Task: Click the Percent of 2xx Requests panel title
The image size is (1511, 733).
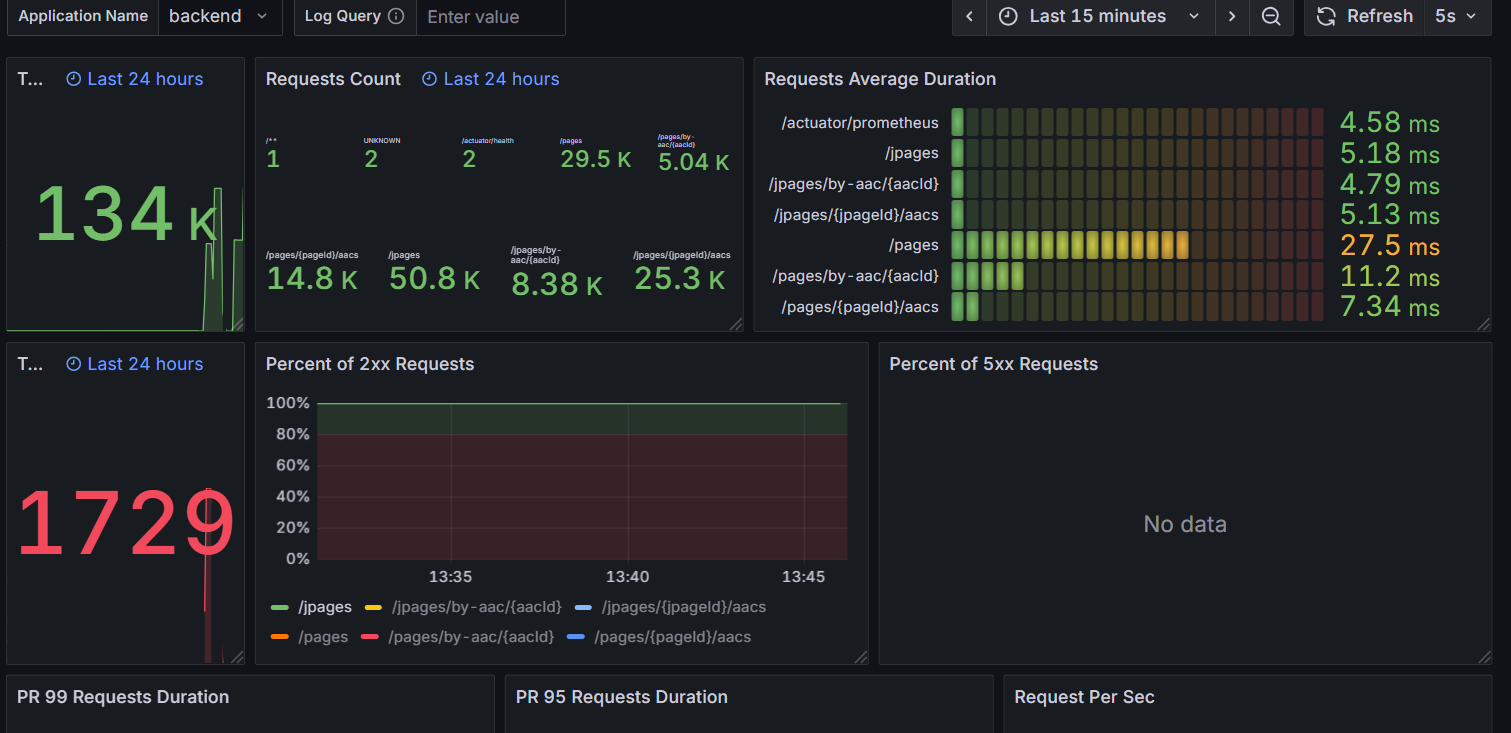Action: click(370, 364)
